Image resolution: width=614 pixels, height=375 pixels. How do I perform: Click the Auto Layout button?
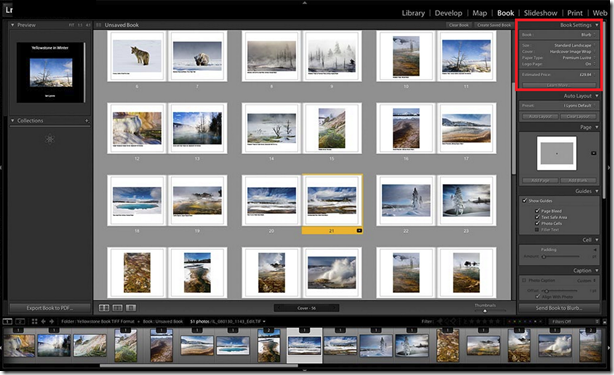540,116
